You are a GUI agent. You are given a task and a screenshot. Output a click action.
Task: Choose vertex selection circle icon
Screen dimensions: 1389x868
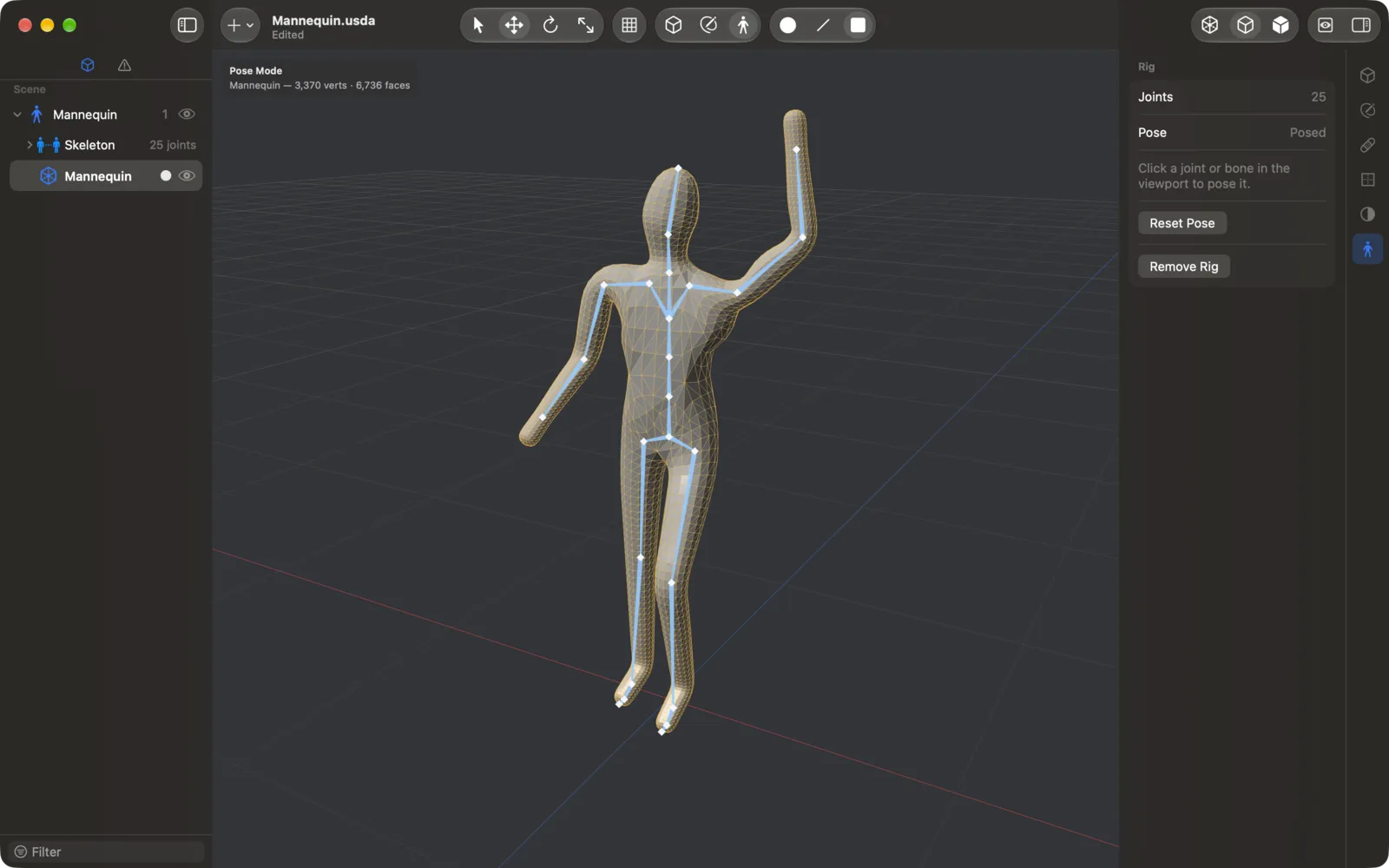click(788, 25)
